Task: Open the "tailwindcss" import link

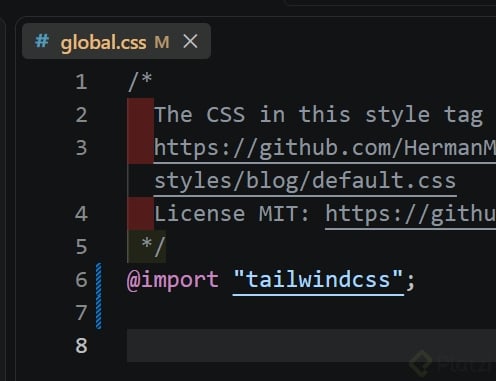Action: pyautogui.click(x=318, y=280)
